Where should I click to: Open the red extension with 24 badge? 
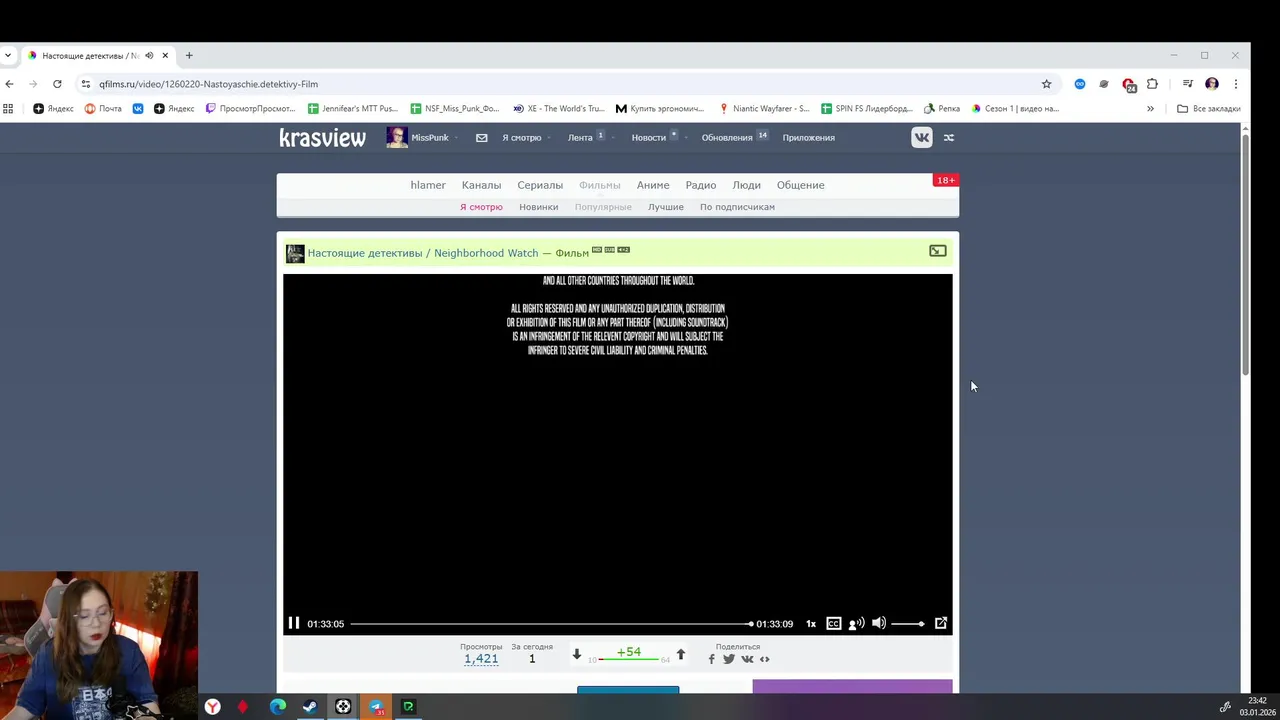[x=1128, y=85]
